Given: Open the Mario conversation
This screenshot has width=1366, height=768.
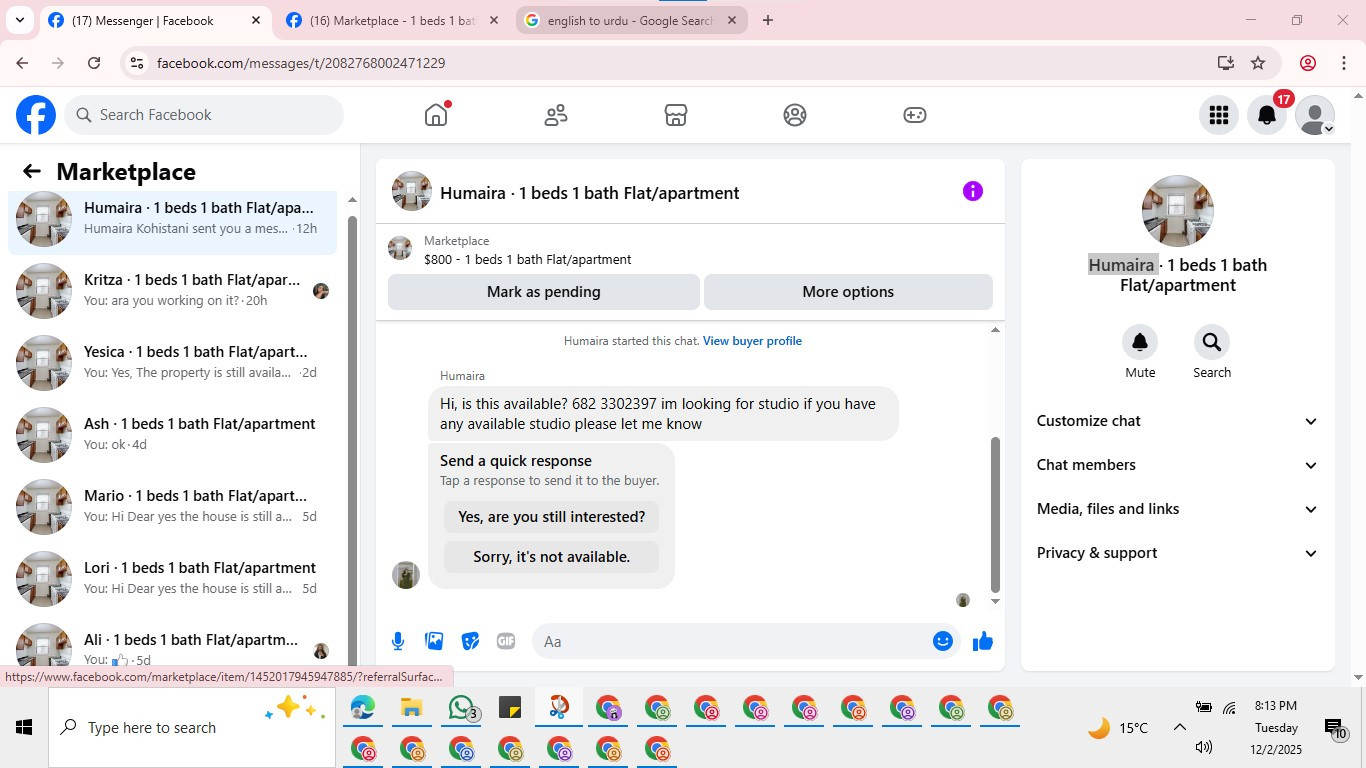Looking at the screenshot, I should pos(172,507).
